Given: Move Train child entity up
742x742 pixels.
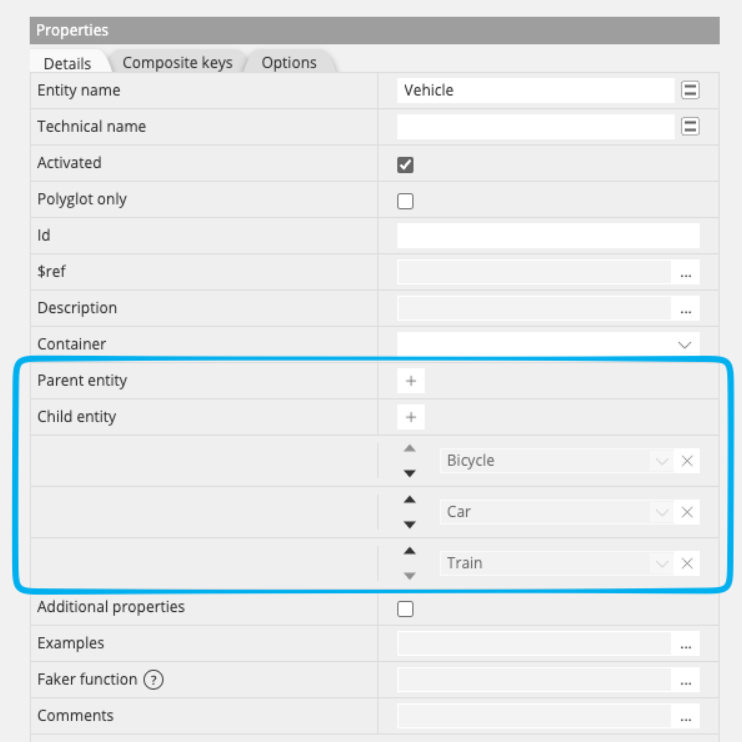Looking at the screenshot, I should (x=410, y=551).
